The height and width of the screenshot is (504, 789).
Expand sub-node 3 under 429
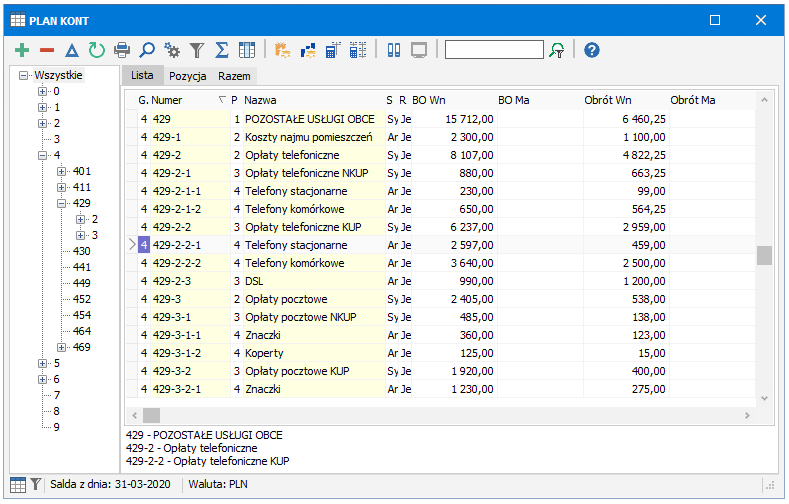[x=81, y=235]
